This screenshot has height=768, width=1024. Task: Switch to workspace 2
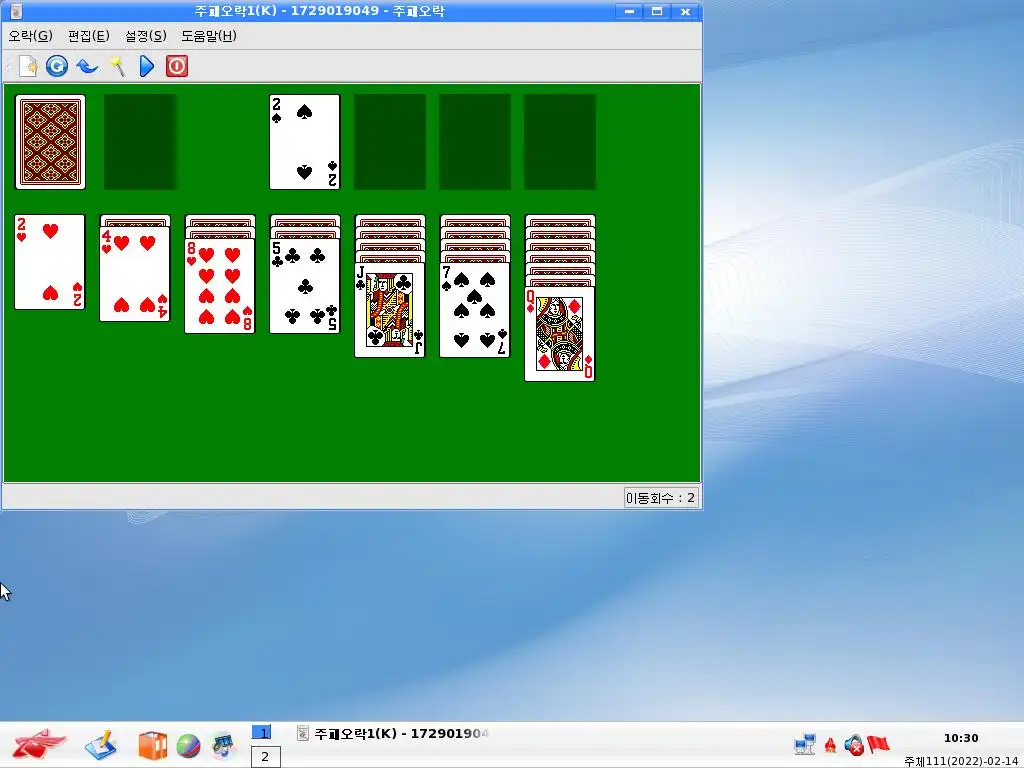[265, 757]
